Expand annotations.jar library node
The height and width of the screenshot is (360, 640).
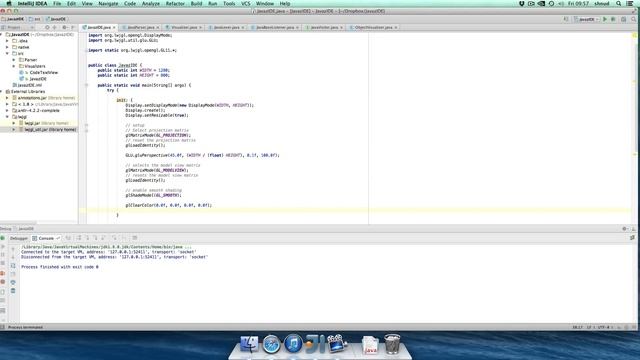tap(7, 98)
